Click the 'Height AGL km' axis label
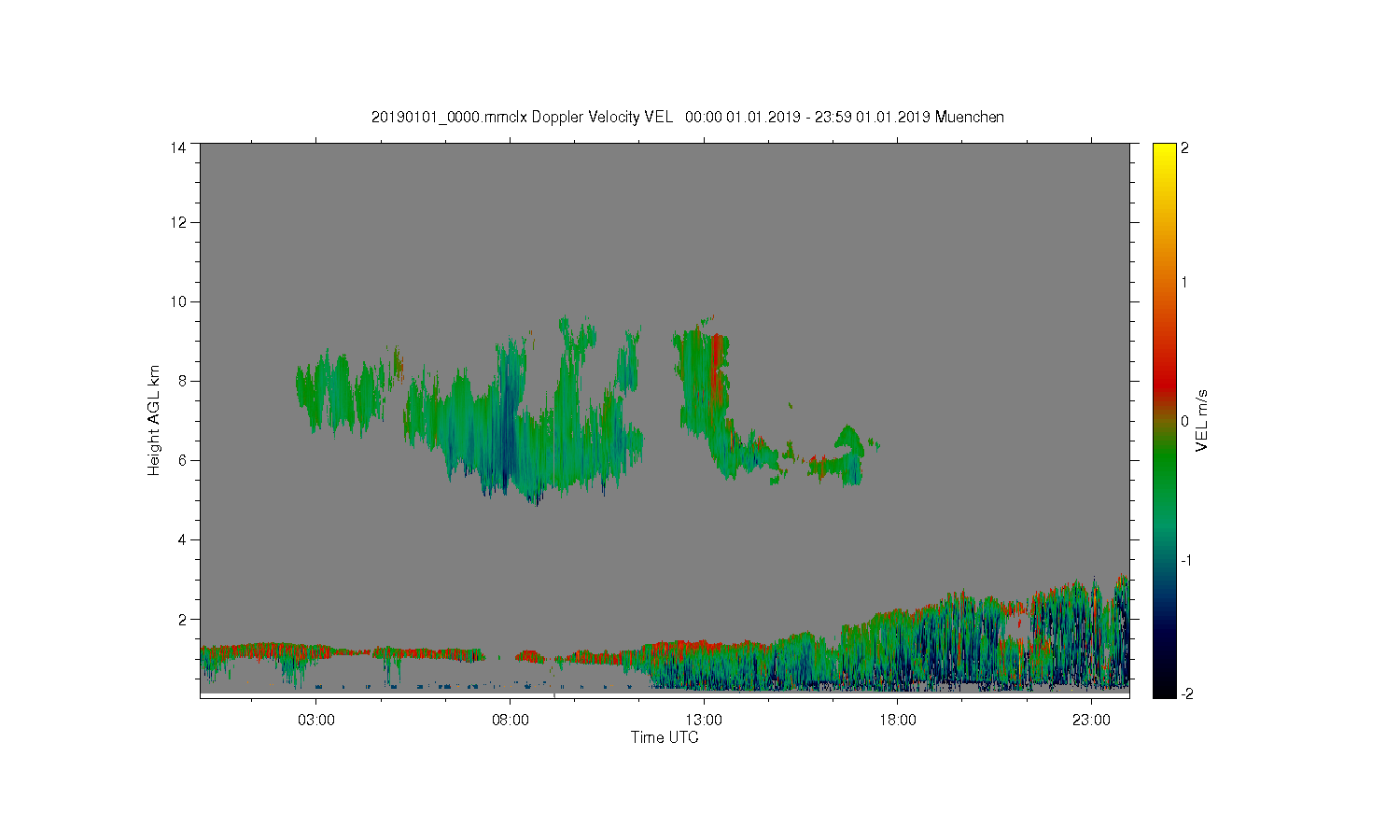 [154, 420]
